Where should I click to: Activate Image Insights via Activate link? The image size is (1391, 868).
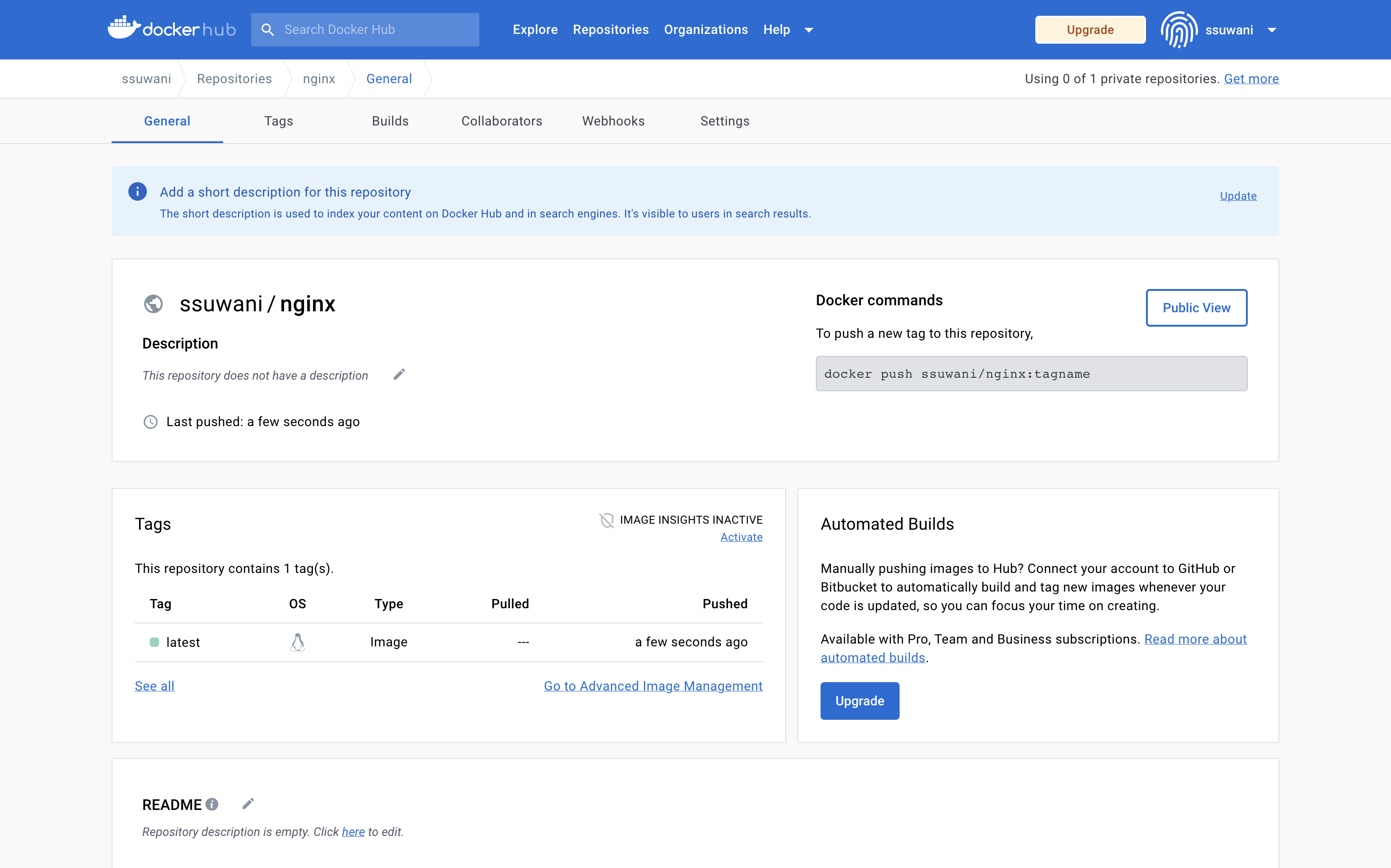pos(742,537)
